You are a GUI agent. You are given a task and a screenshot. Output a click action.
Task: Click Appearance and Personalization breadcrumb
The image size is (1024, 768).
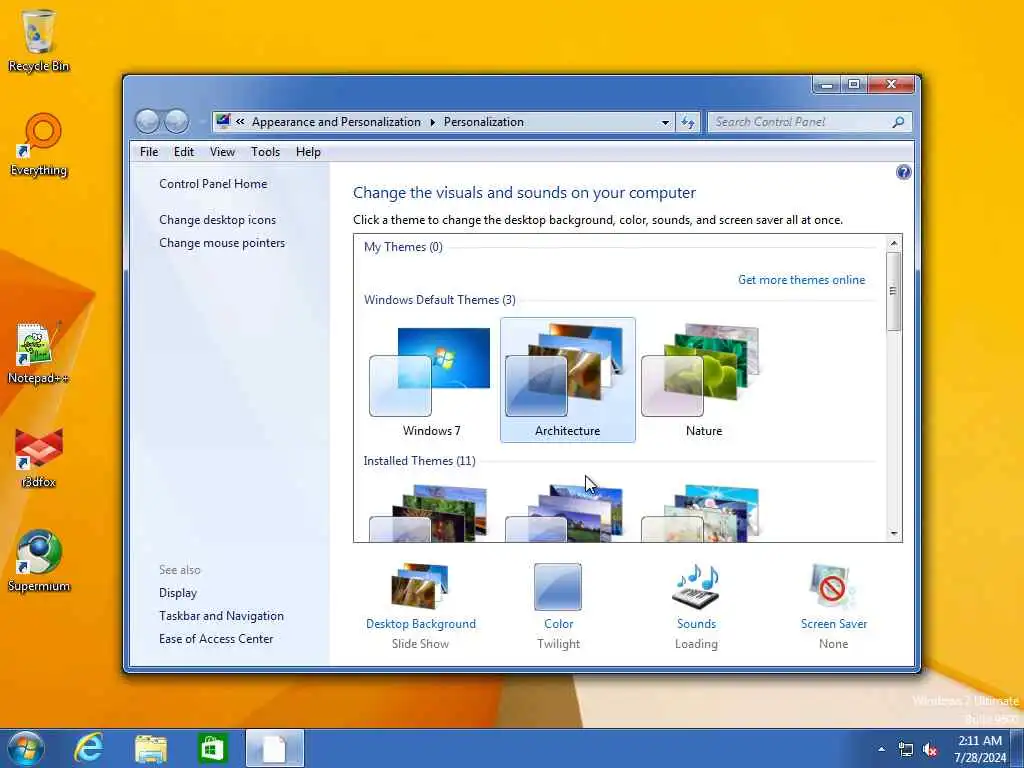(x=336, y=122)
